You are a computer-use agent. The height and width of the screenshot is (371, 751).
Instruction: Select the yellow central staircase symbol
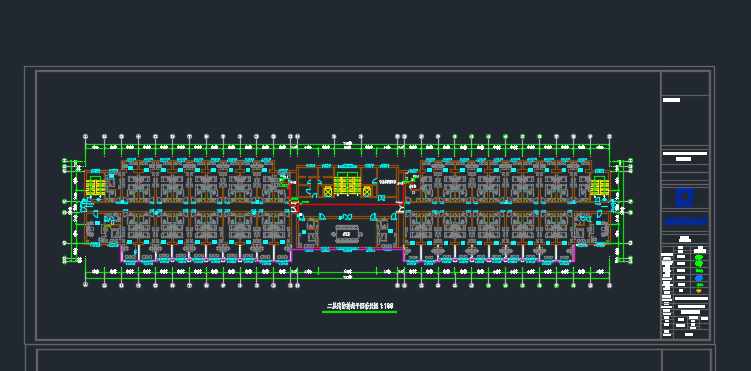[347, 184]
